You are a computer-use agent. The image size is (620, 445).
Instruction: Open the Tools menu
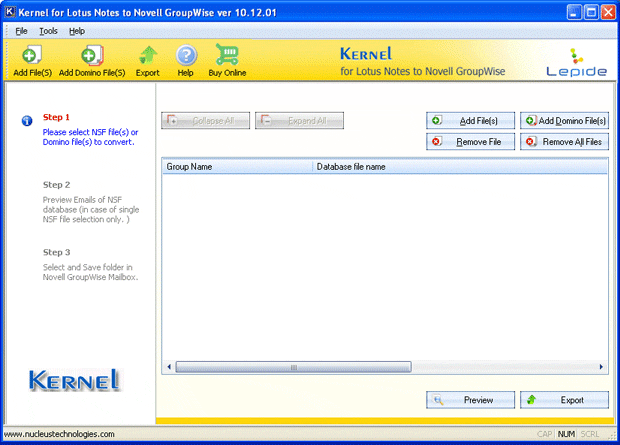48,31
